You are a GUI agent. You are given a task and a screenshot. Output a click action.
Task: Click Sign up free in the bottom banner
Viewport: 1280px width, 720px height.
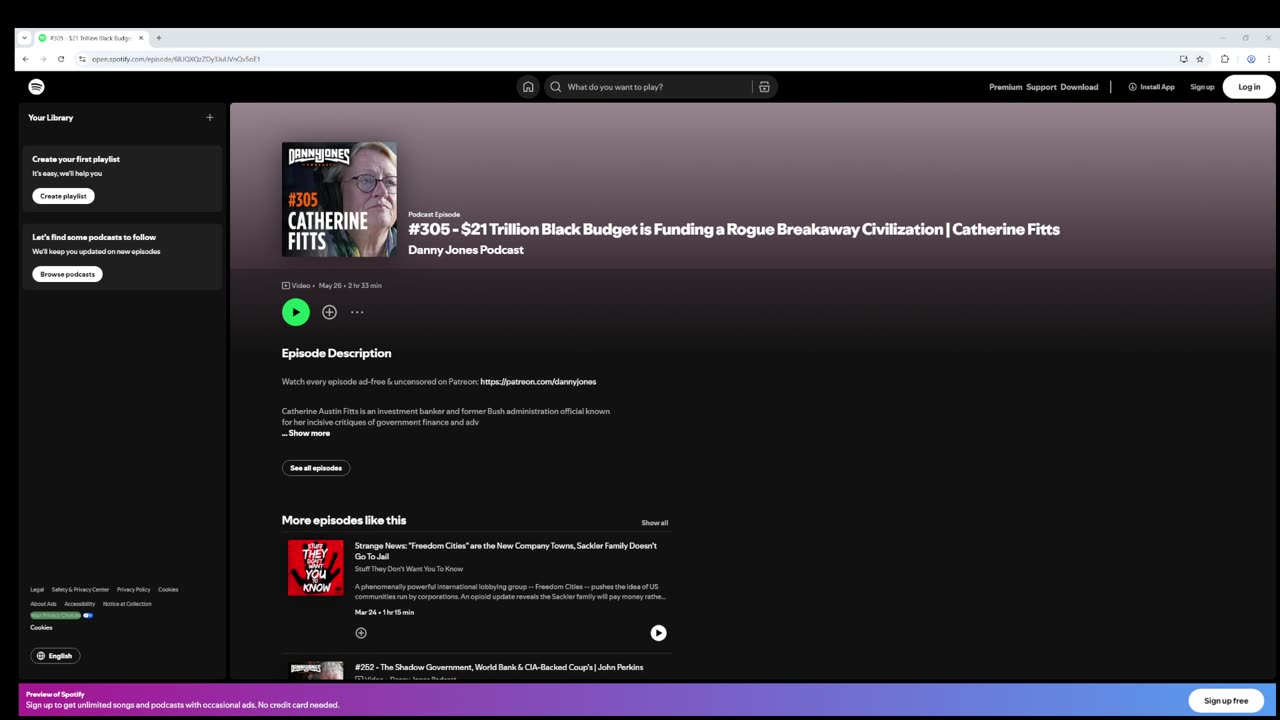(x=1226, y=700)
